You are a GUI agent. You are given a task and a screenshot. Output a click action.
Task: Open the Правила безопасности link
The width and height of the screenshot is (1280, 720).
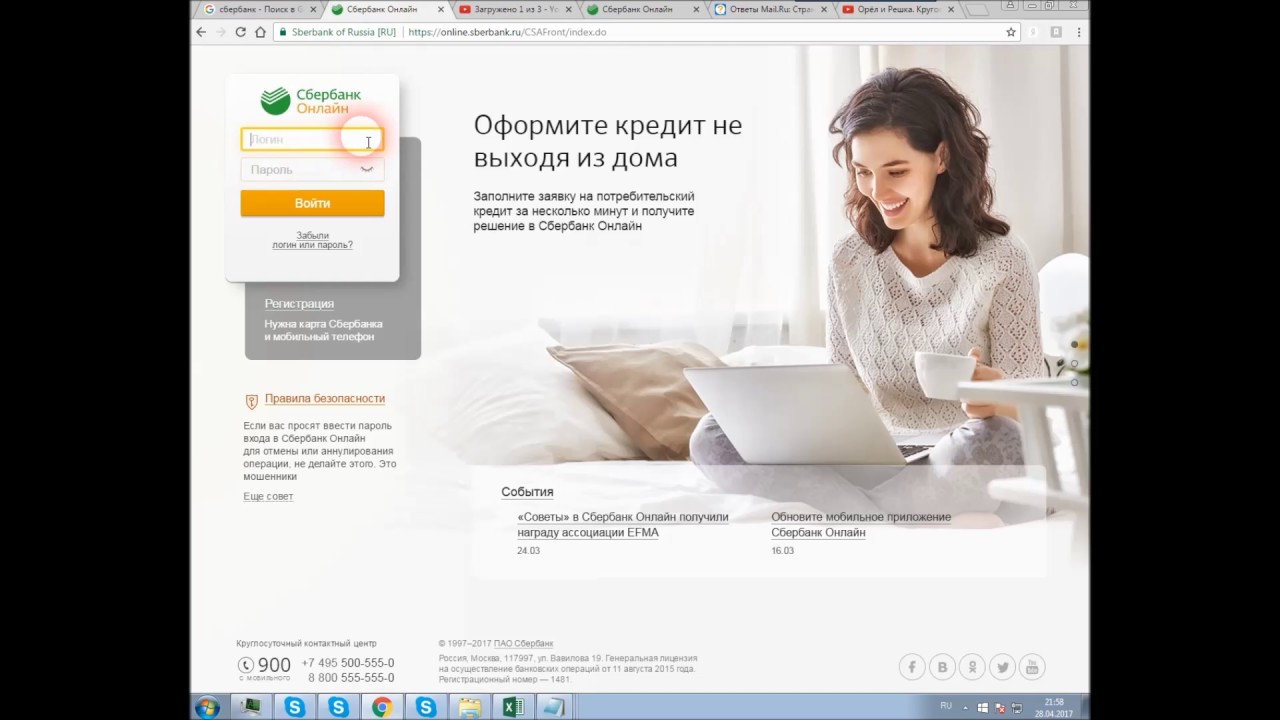(x=325, y=398)
